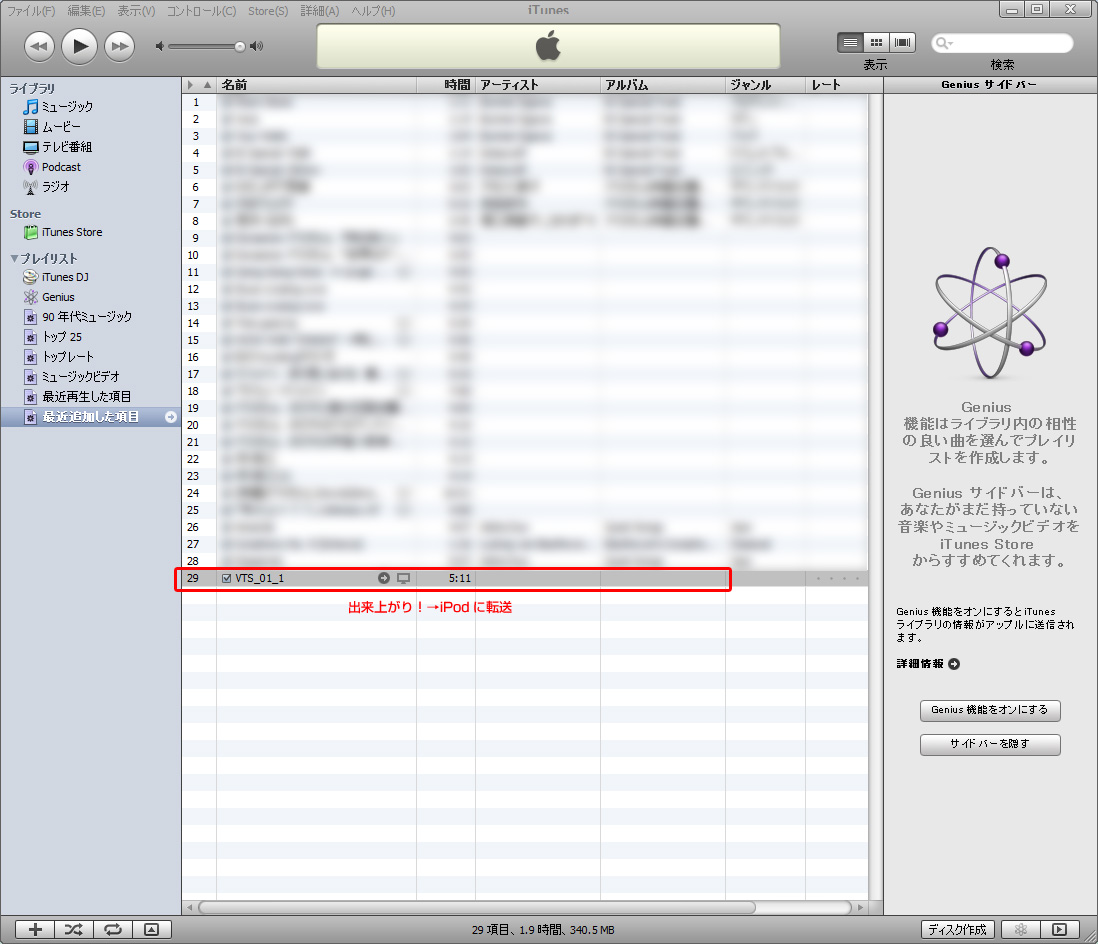
Task: Uncheck the VTS_01_1 checkbox
Action: click(226, 578)
